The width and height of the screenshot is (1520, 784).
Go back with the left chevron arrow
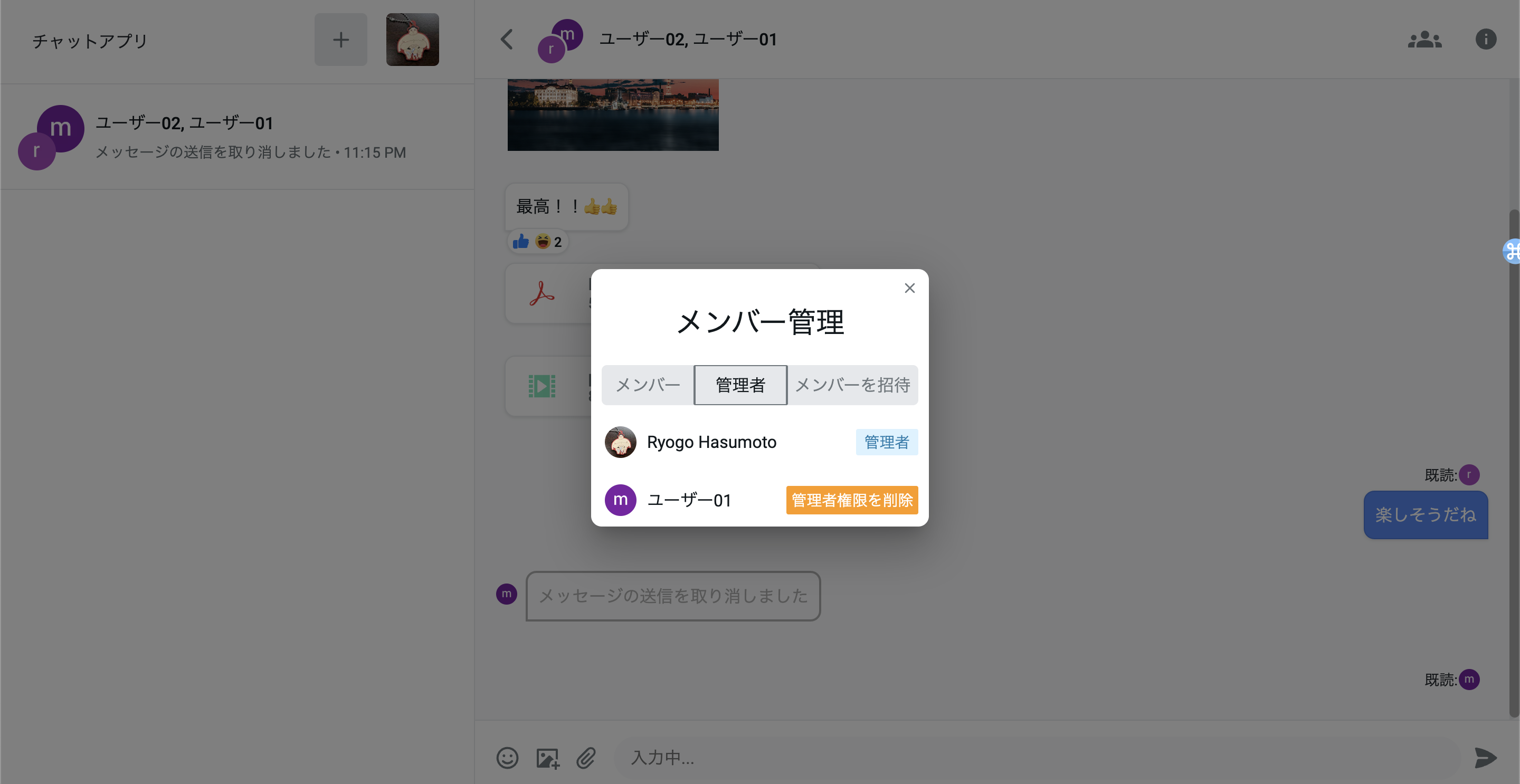tap(507, 40)
